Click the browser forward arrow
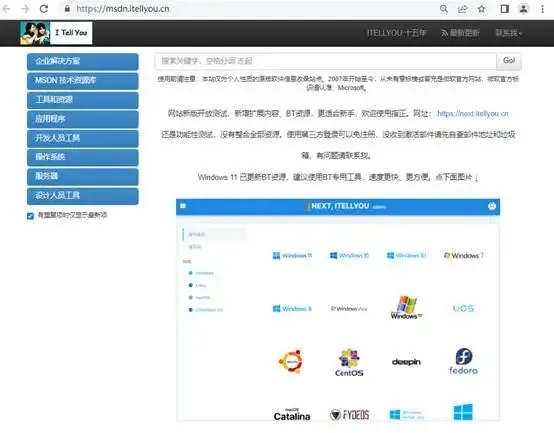Screen dimensions: 554x433 tap(25, 9)
